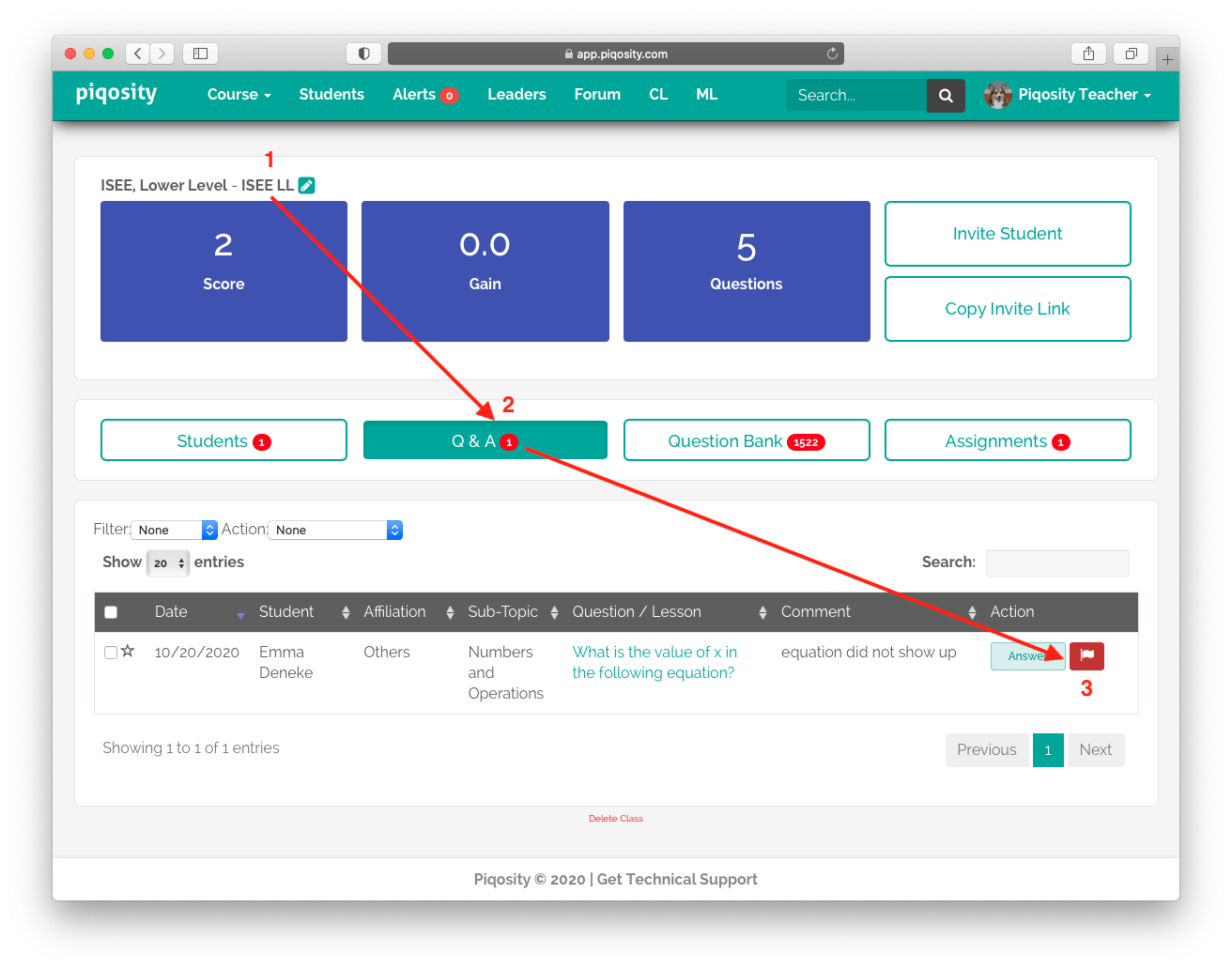This screenshot has height=970, width=1232.
Task: Switch to the Q & A tab
Action: 485,440
